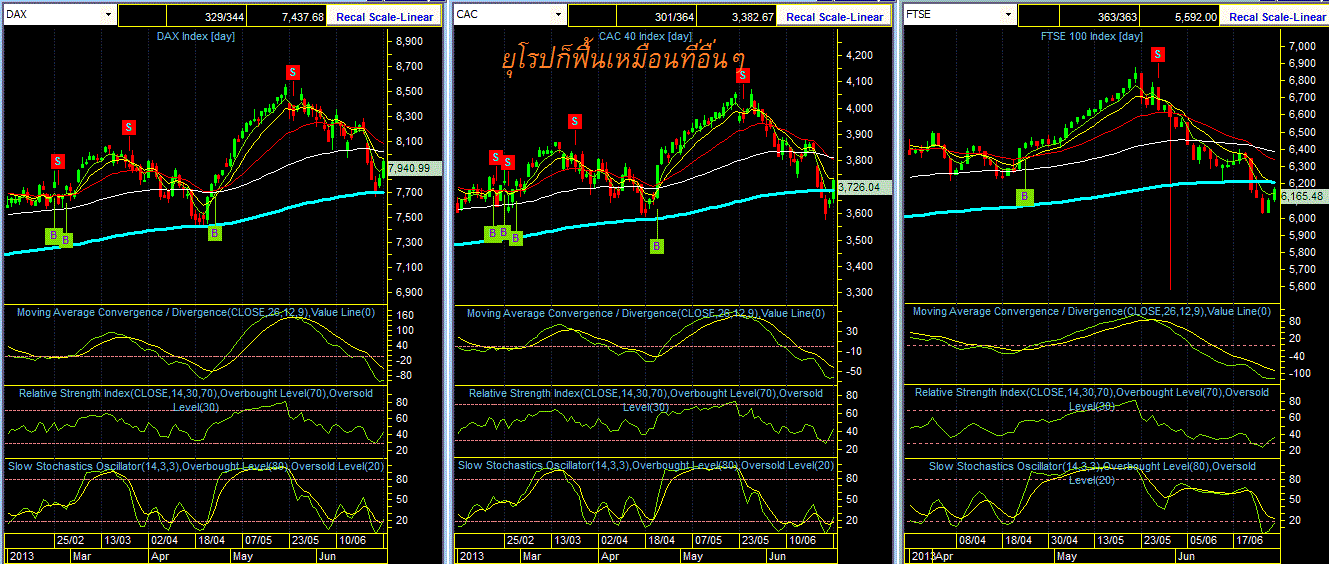Click CAC sell marker S above 13/03
Screen dimensions: 1329x564
point(575,122)
